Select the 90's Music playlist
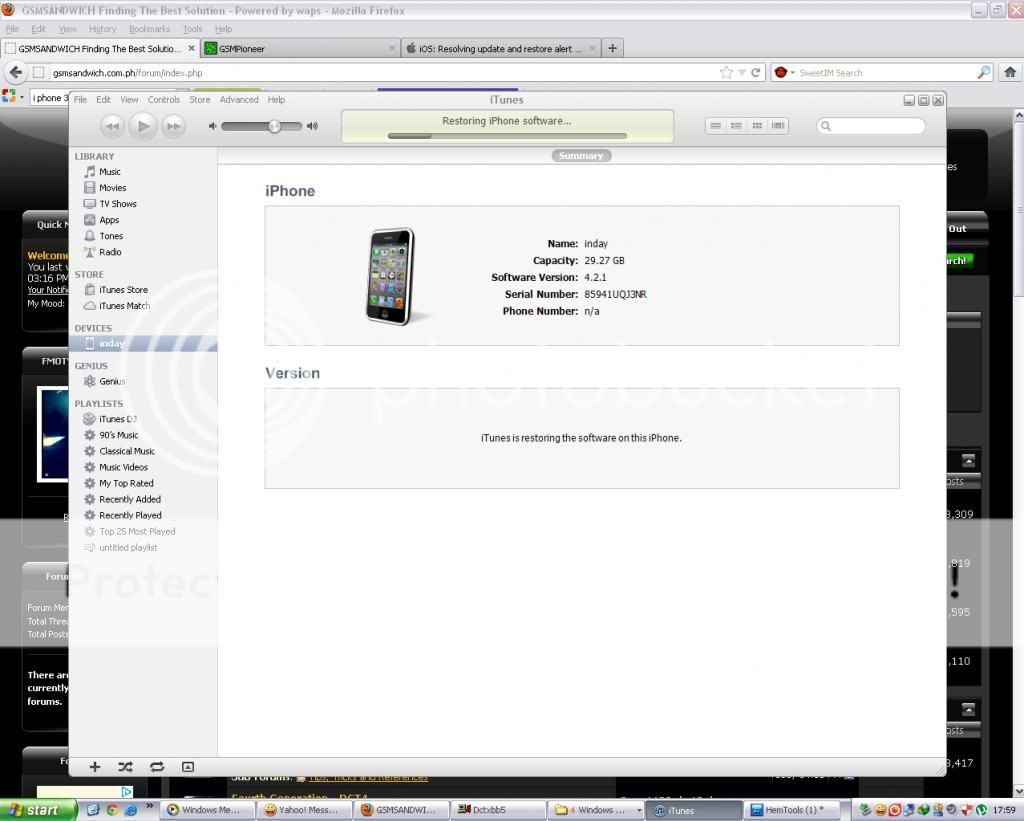Viewport: 1024px width, 821px height. coord(118,435)
